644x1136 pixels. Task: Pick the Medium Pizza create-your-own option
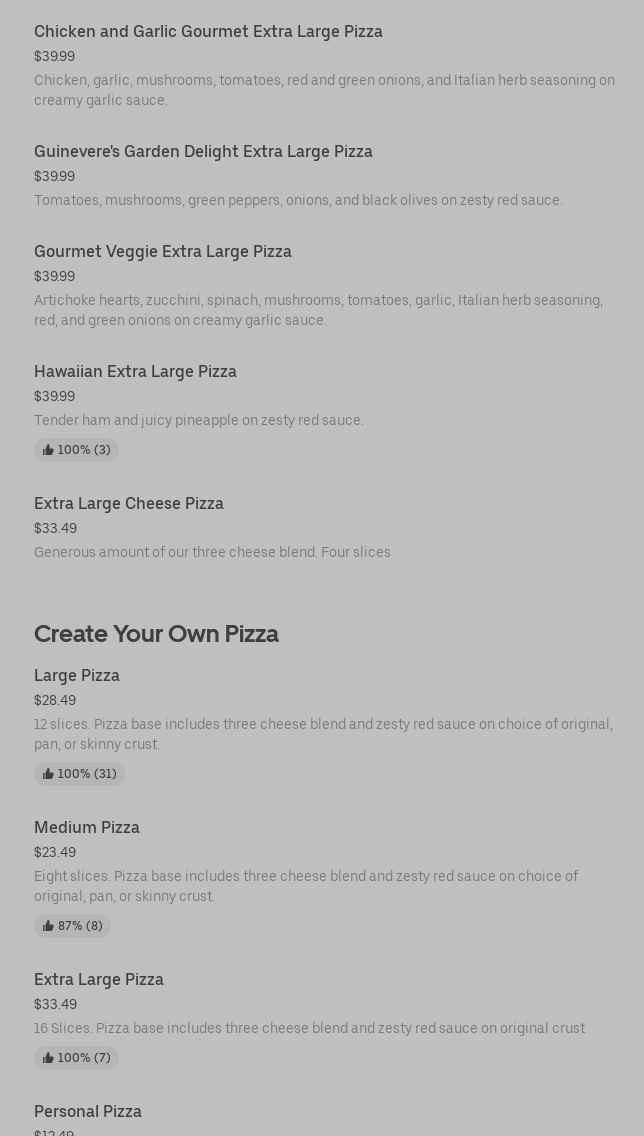(87, 827)
